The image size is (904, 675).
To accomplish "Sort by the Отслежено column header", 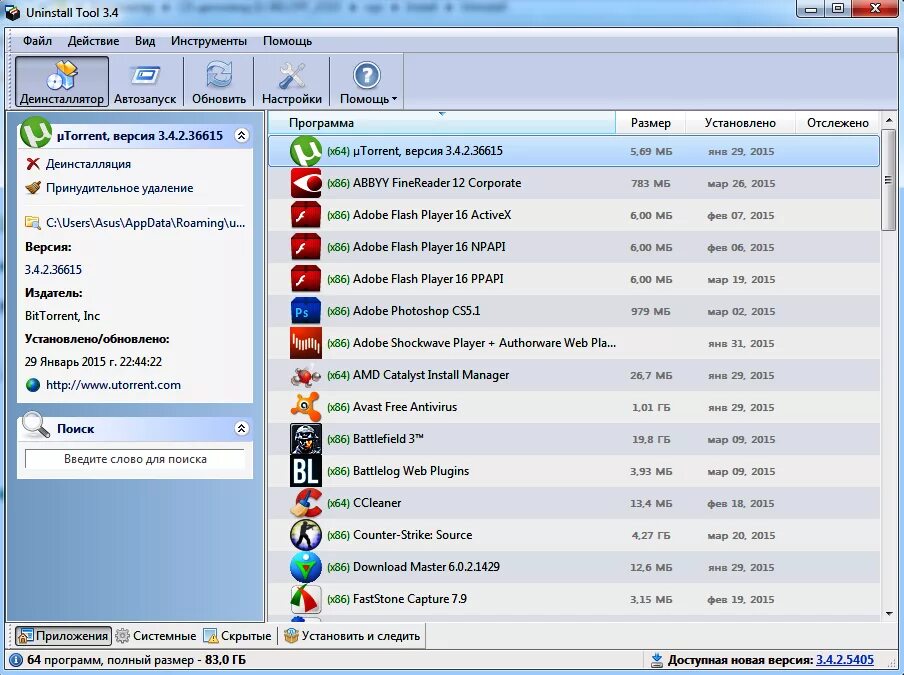I will pos(838,123).
